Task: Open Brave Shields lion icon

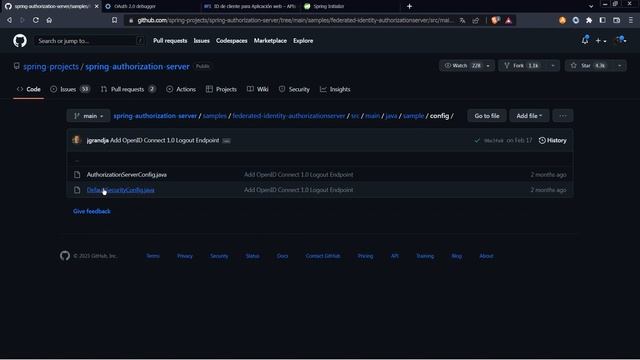Action: coord(495,20)
